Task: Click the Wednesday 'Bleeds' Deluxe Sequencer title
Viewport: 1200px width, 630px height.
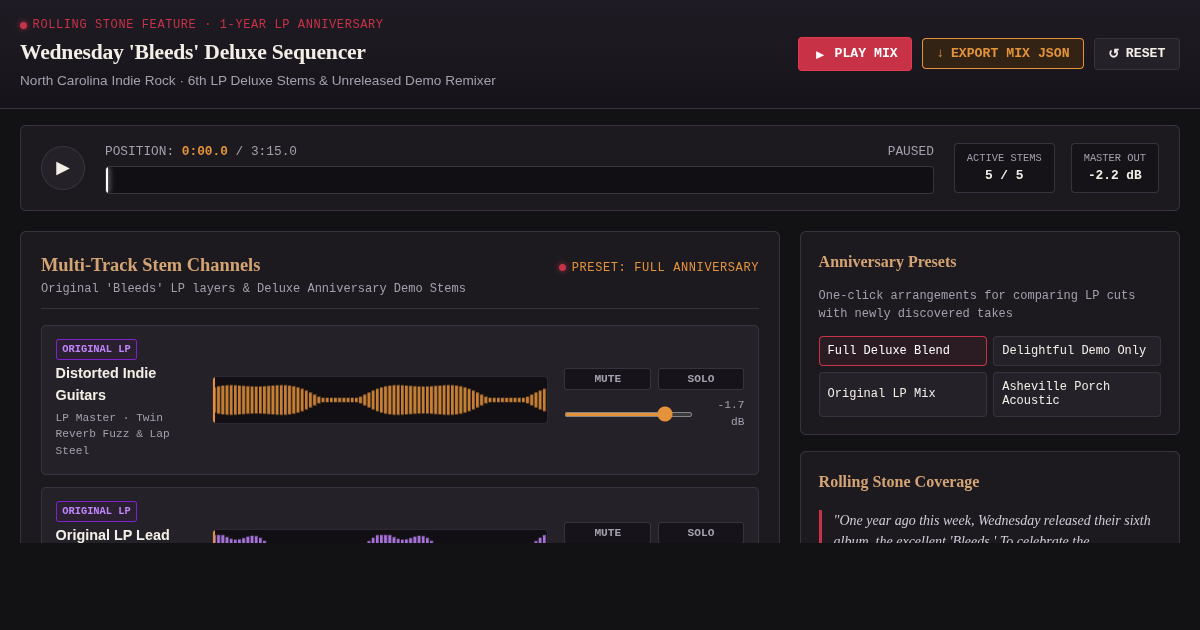Action: click(193, 52)
